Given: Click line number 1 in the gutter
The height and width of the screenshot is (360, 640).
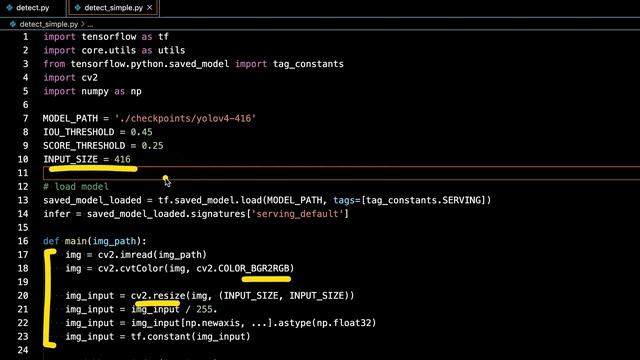Looking at the screenshot, I should (x=25, y=37).
